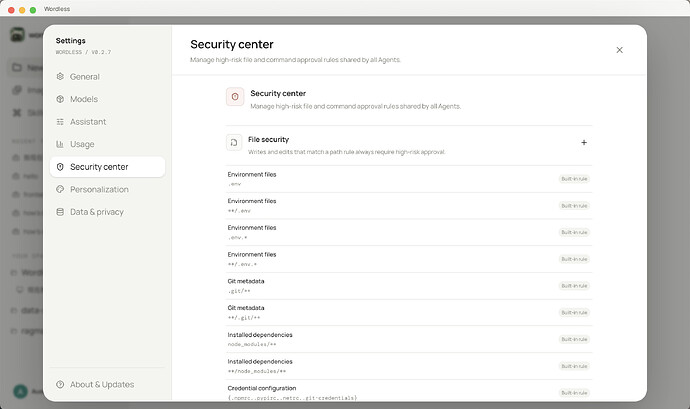Click the Data & privacy database icon
Viewport: 690px width, 409px height.
(60, 212)
